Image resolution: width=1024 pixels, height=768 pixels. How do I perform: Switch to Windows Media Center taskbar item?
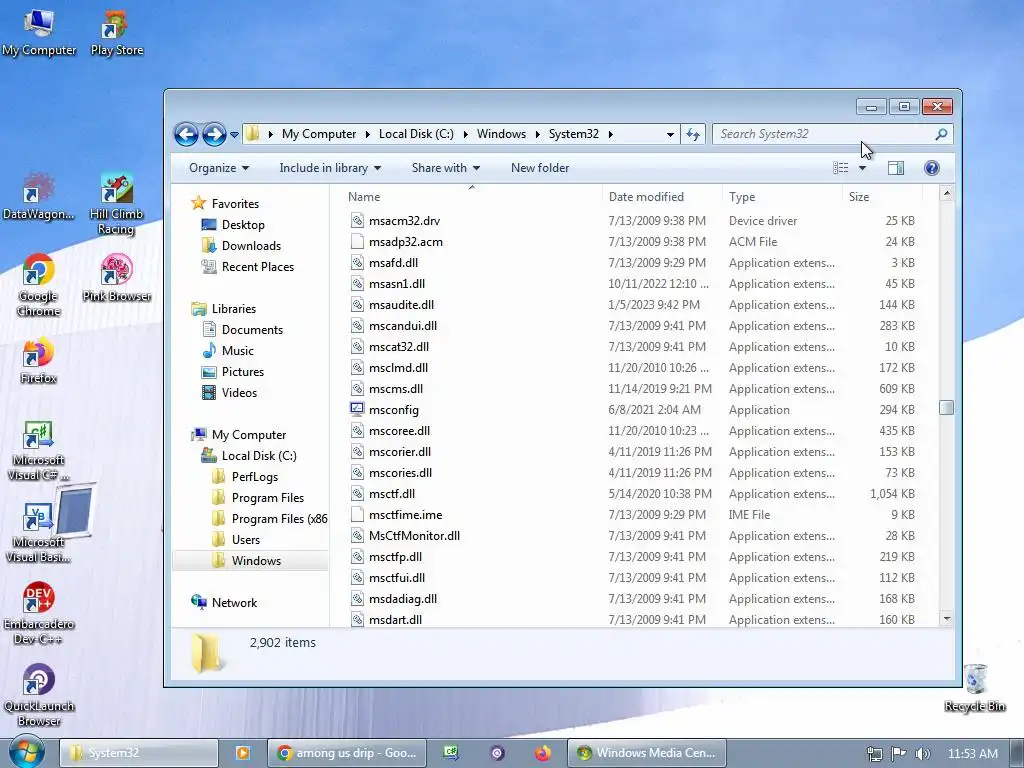[647, 753]
